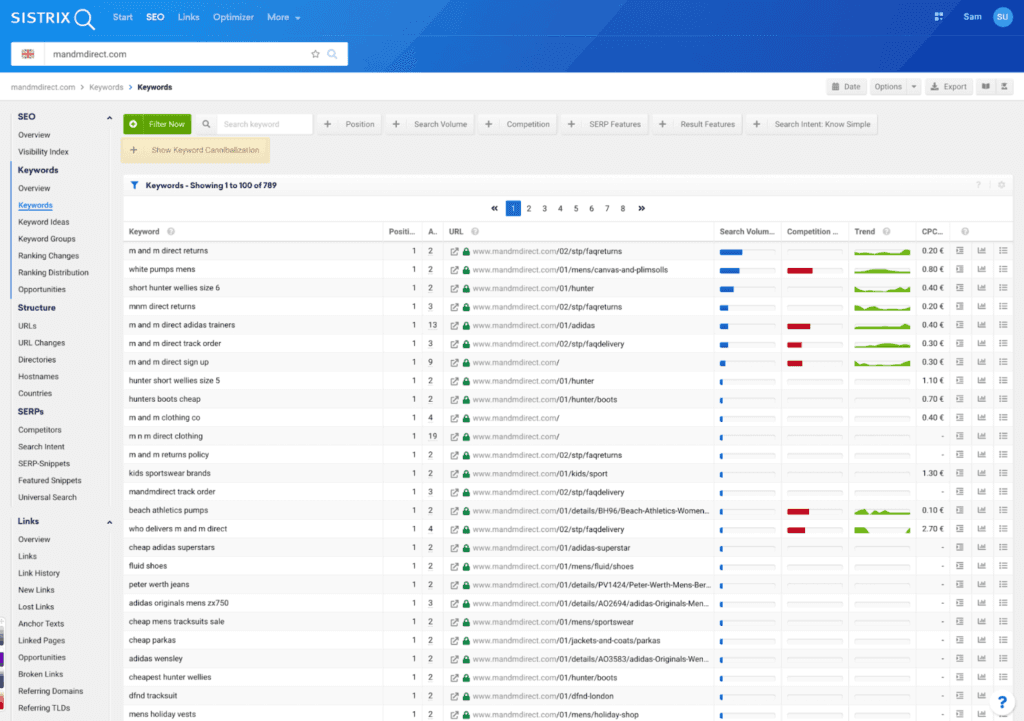Image resolution: width=1024 pixels, height=721 pixels.
Task: Click the Export button
Action: pyautogui.click(x=948, y=86)
